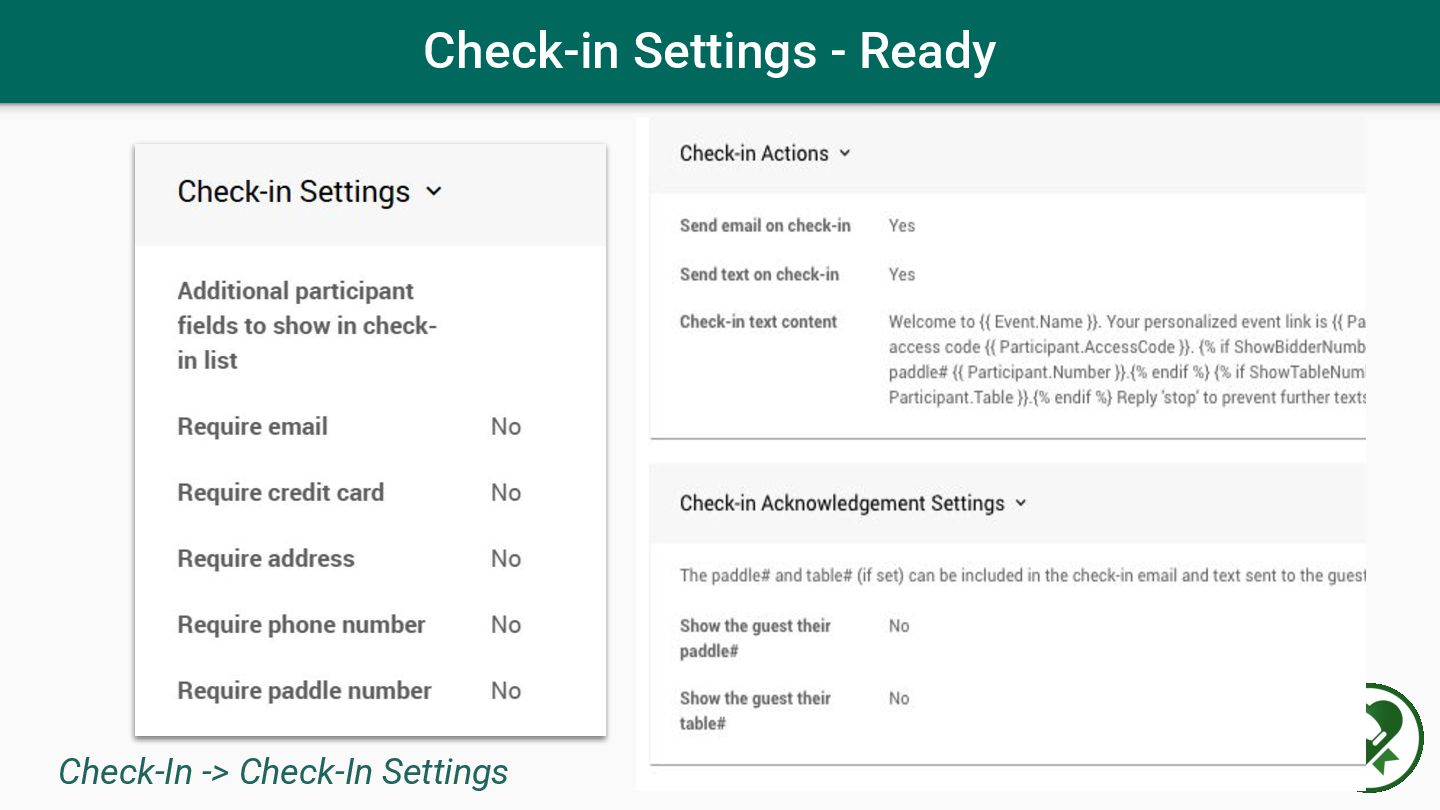
Task: Click 'Show the guest their paddle#' label
Action: (755, 639)
